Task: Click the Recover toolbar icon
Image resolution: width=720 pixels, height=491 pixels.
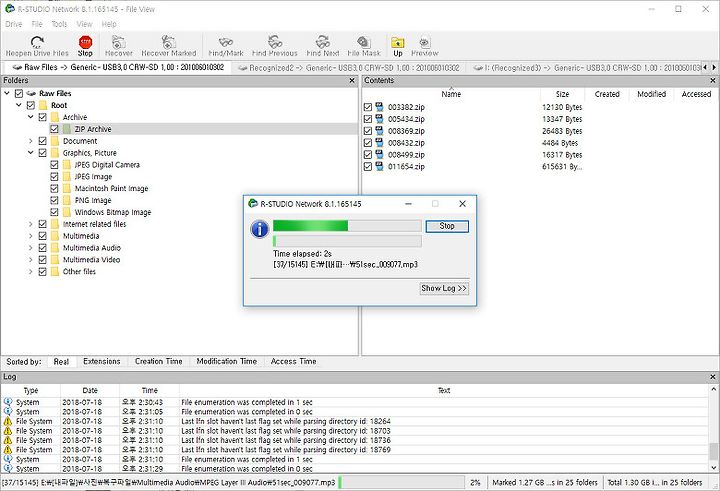Action: [x=119, y=42]
